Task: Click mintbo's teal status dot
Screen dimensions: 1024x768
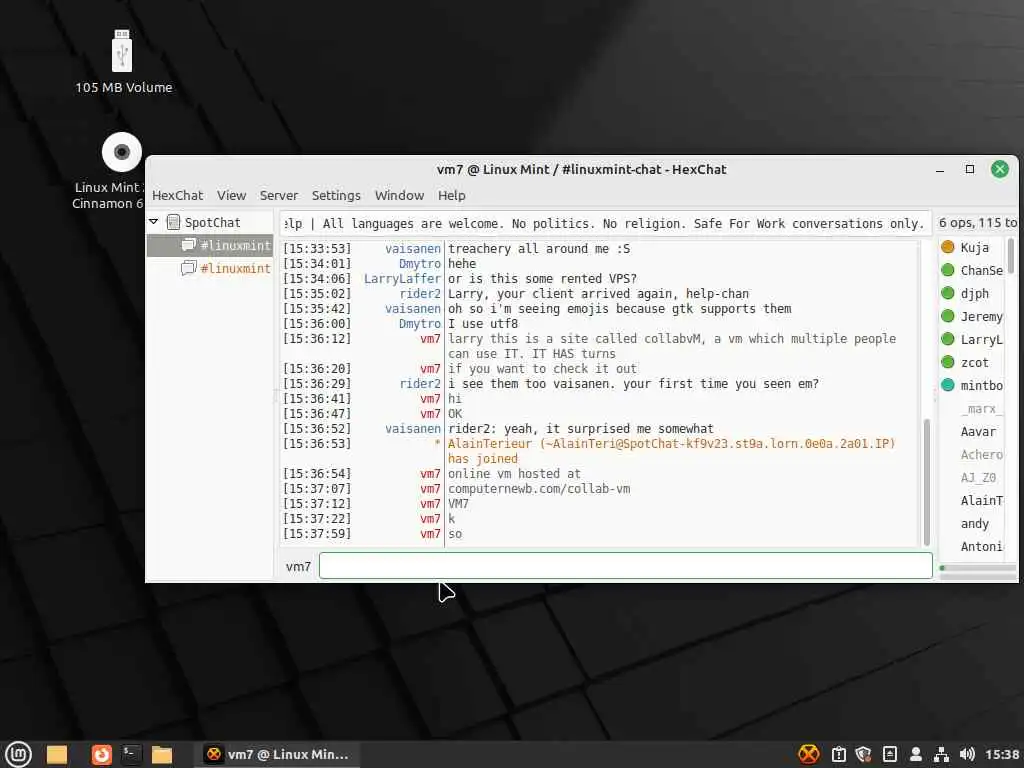Action: click(x=948, y=385)
